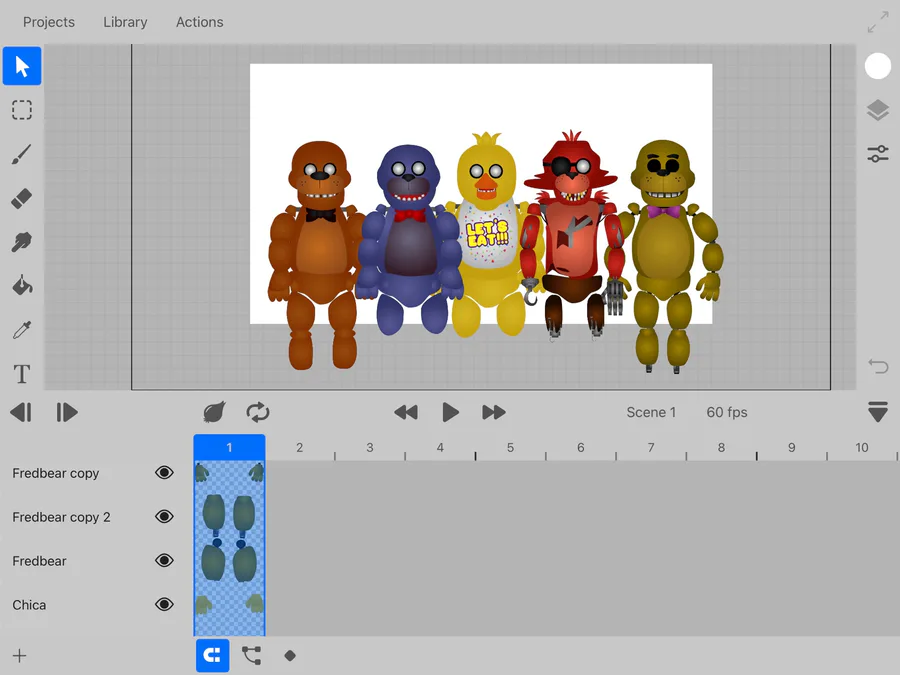Screen dimensions: 900x675
Task: Toggle fullscreen with the expand arrows
Action: point(878,22)
